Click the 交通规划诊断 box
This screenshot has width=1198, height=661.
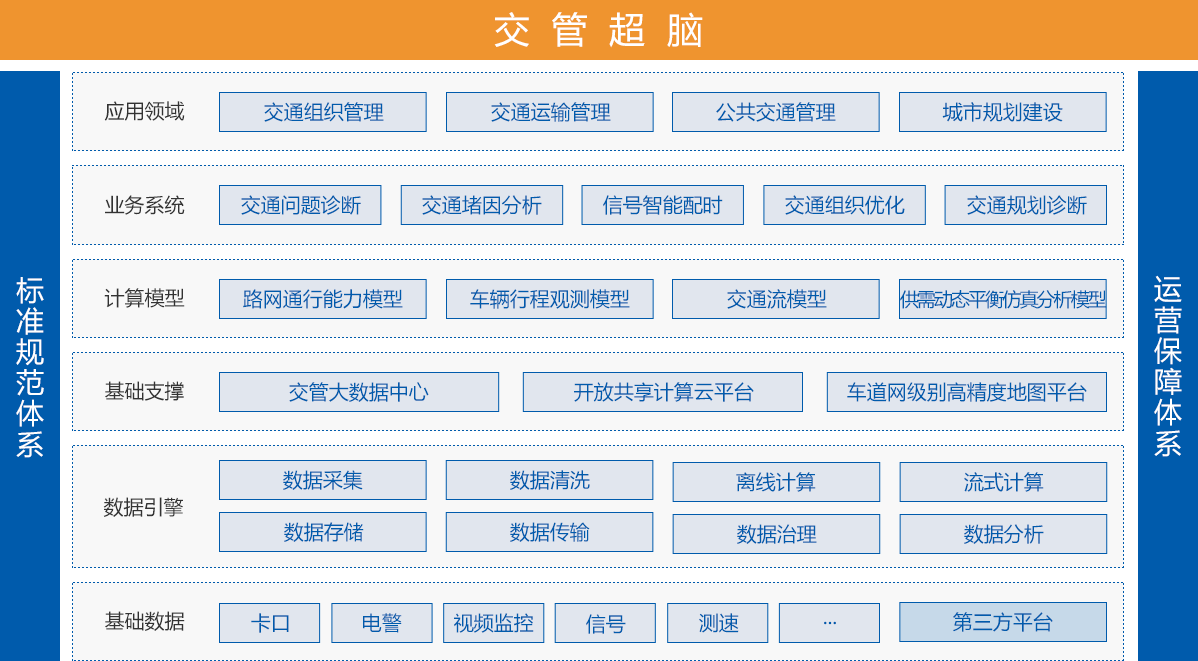[x=1025, y=205]
